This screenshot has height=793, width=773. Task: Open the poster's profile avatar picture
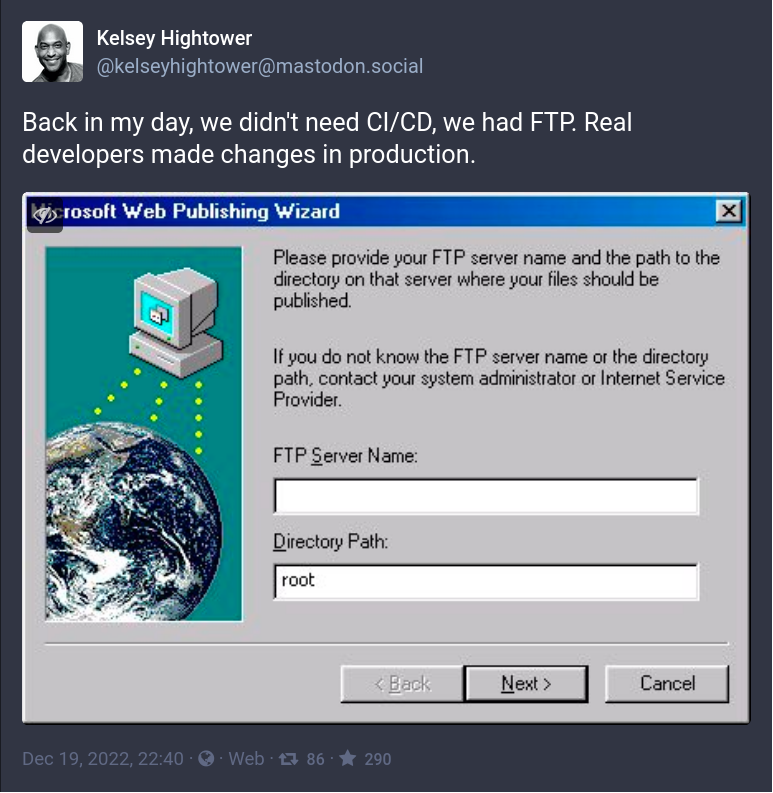tap(53, 51)
